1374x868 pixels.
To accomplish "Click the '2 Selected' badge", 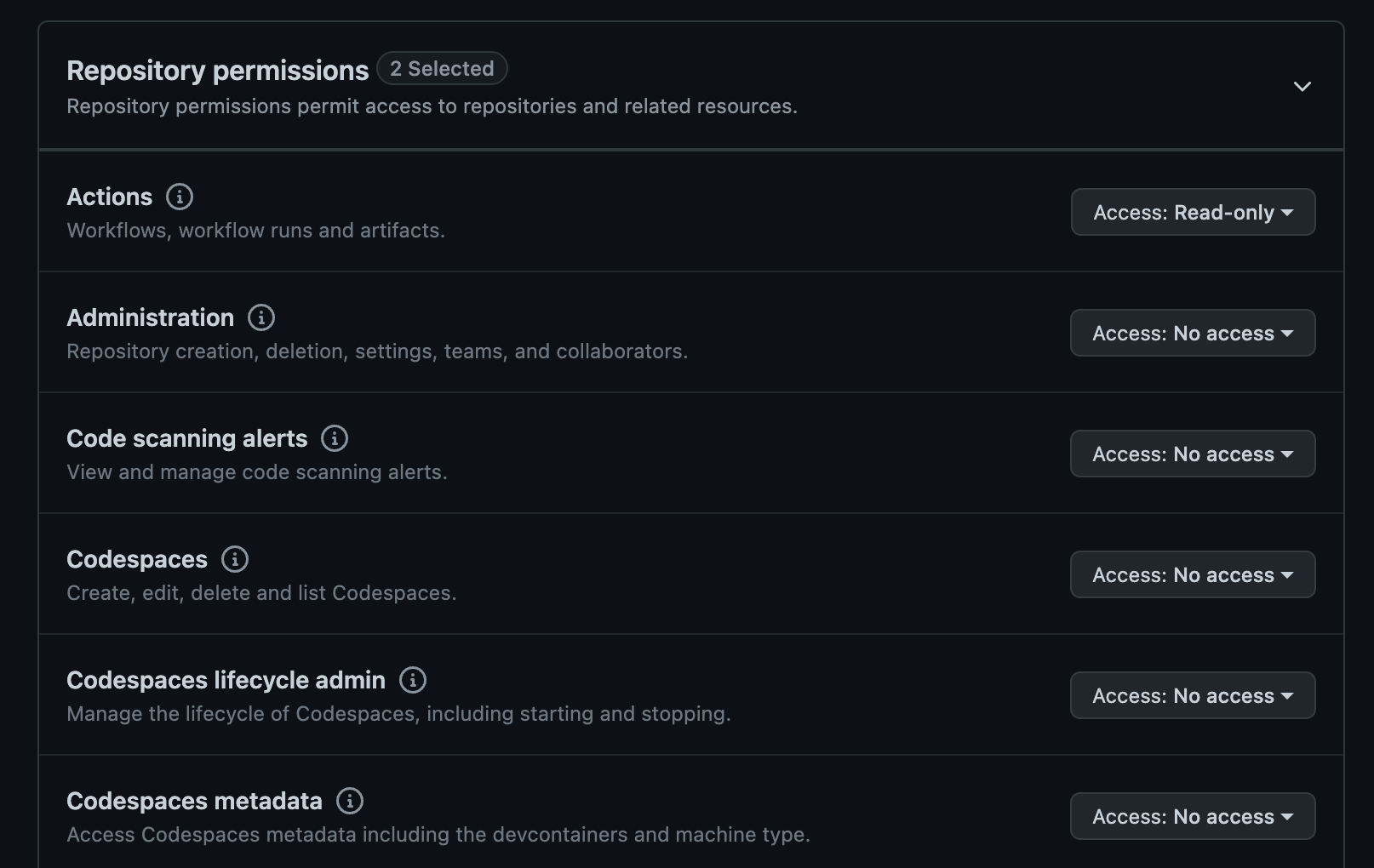I will 442,69.
